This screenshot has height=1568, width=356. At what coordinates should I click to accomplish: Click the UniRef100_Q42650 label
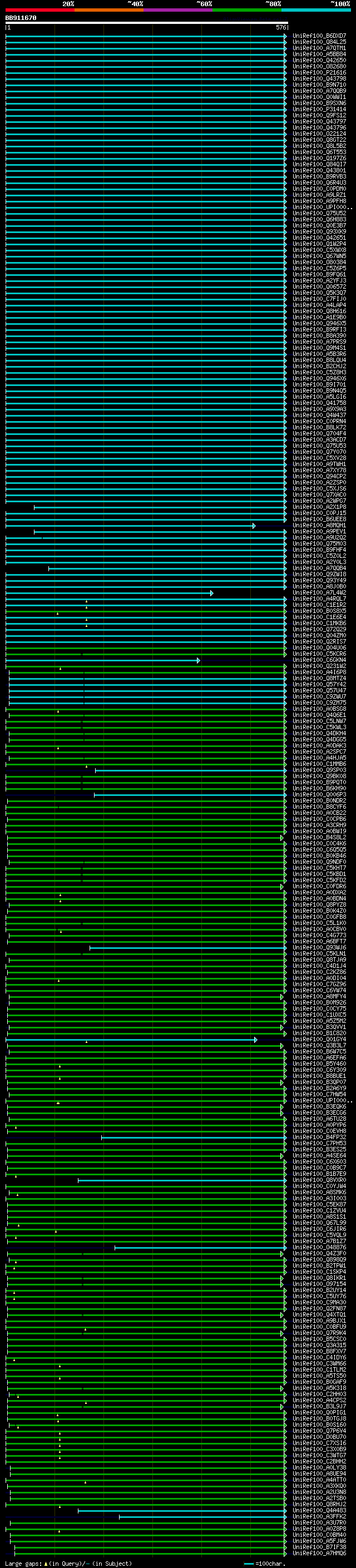tap(319, 61)
